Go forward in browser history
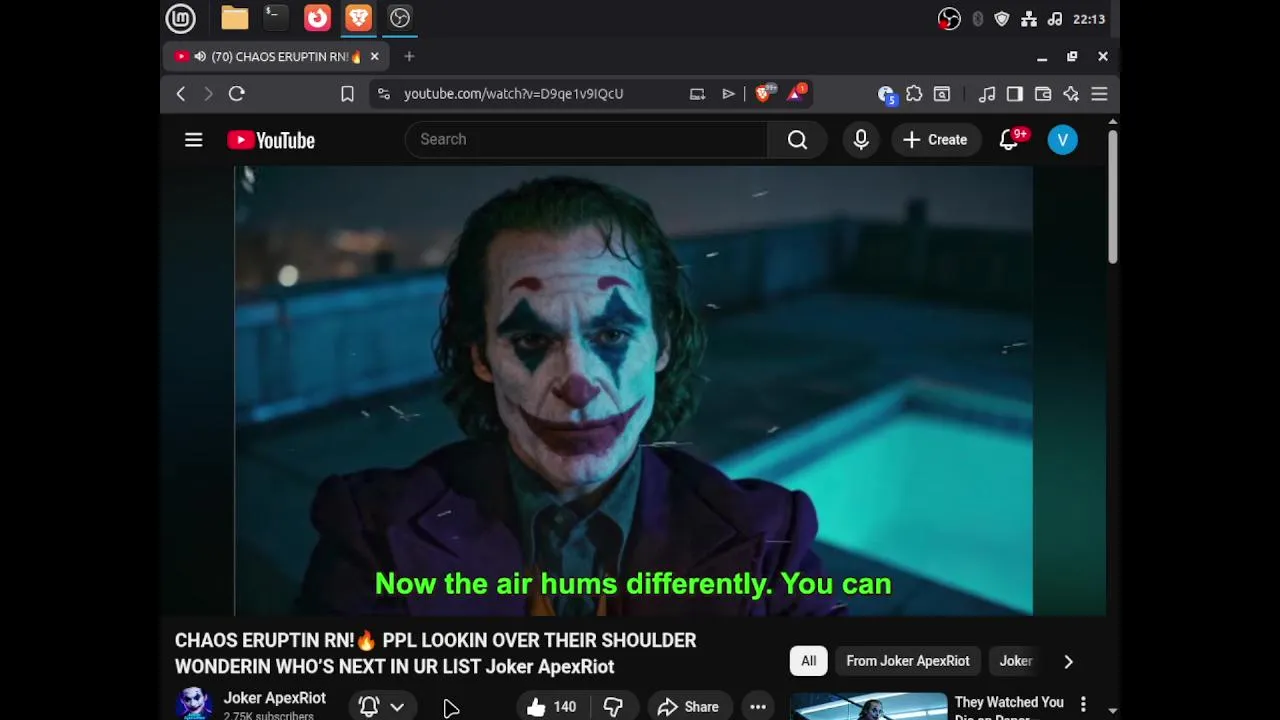1280x720 pixels. click(x=208, y=94)
